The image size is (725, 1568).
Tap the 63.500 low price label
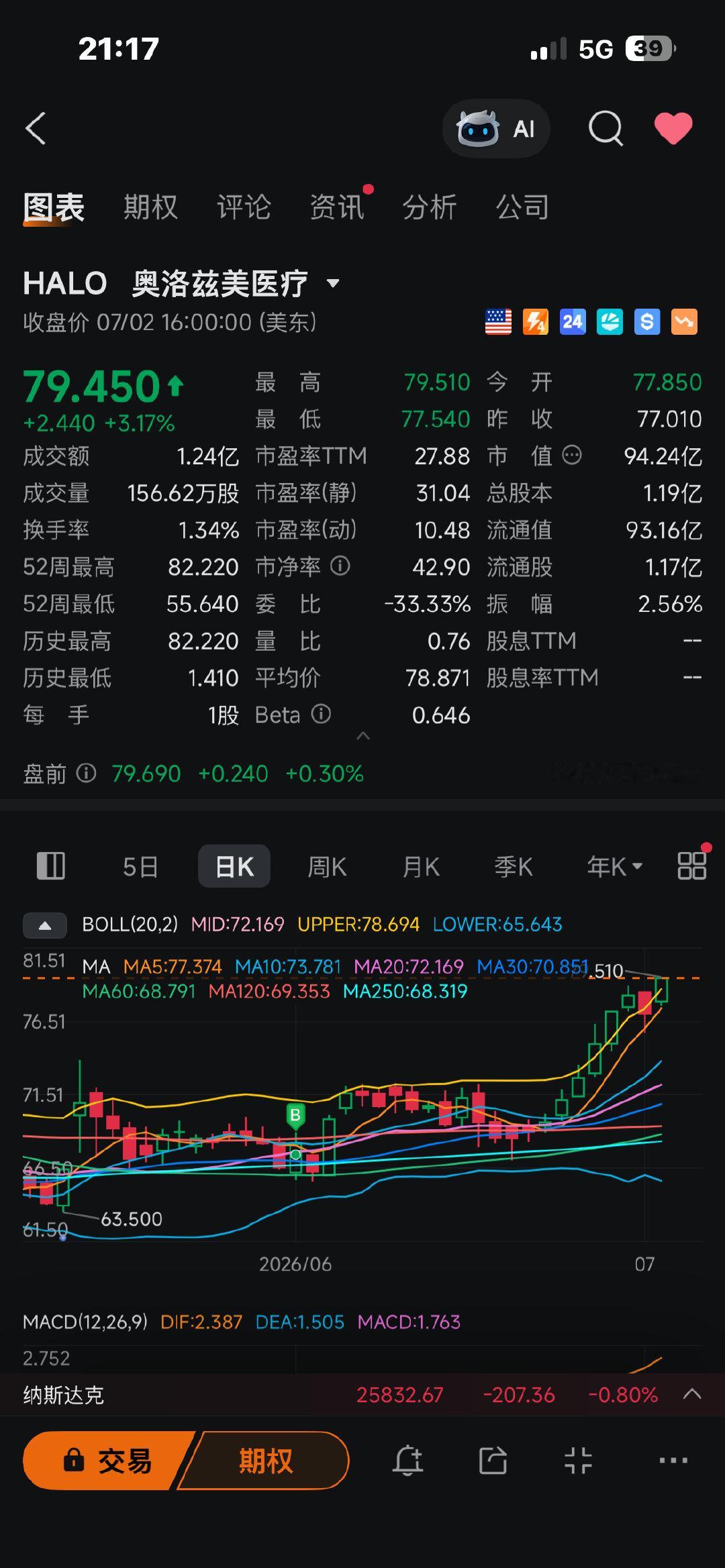[132, 1219]
